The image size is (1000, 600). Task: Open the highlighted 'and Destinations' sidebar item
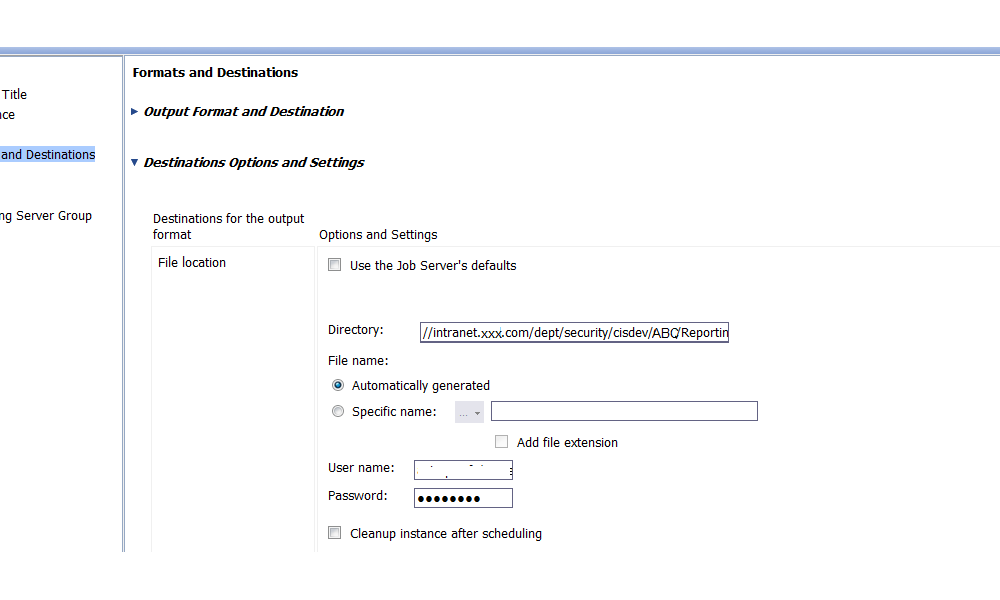tap(47, 154)
